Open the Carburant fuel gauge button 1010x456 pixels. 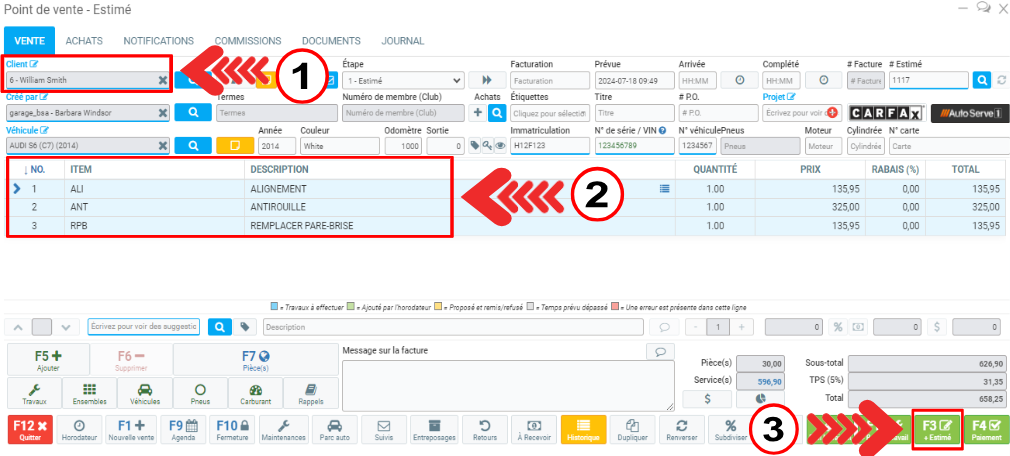coord(256,392)
